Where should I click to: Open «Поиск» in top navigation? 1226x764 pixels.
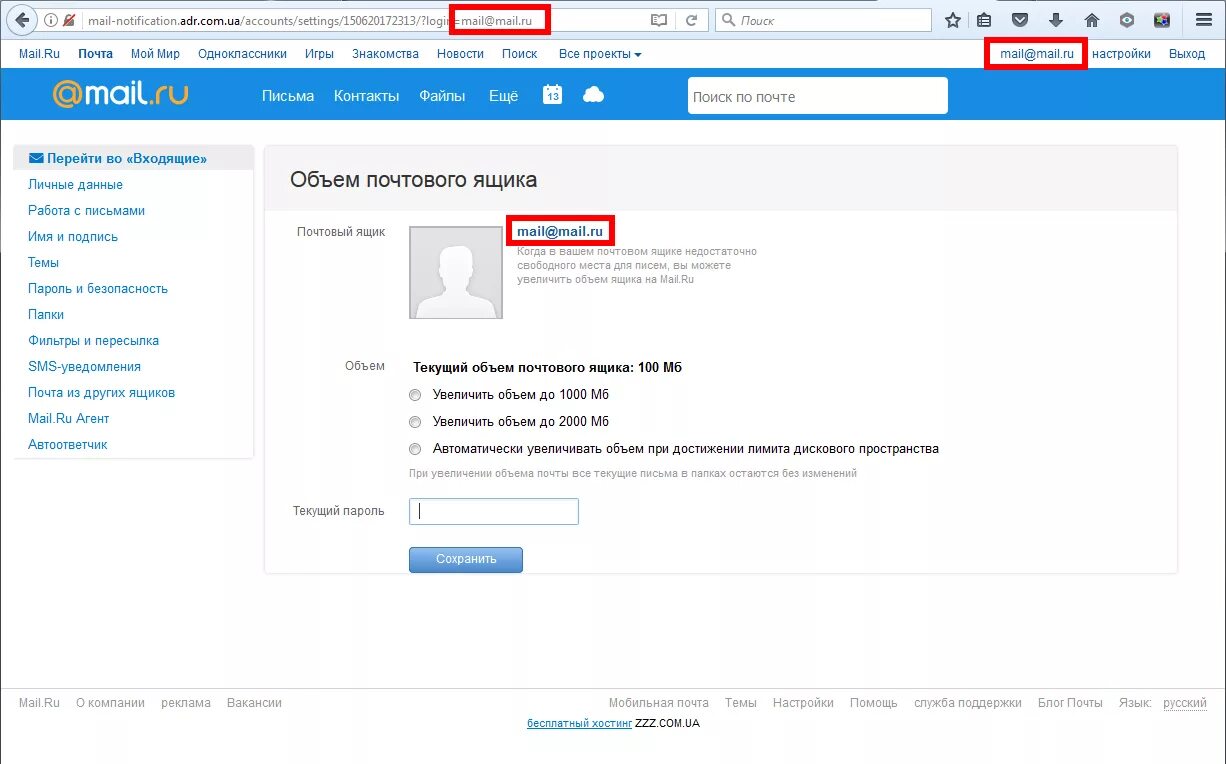pos(520,54)
